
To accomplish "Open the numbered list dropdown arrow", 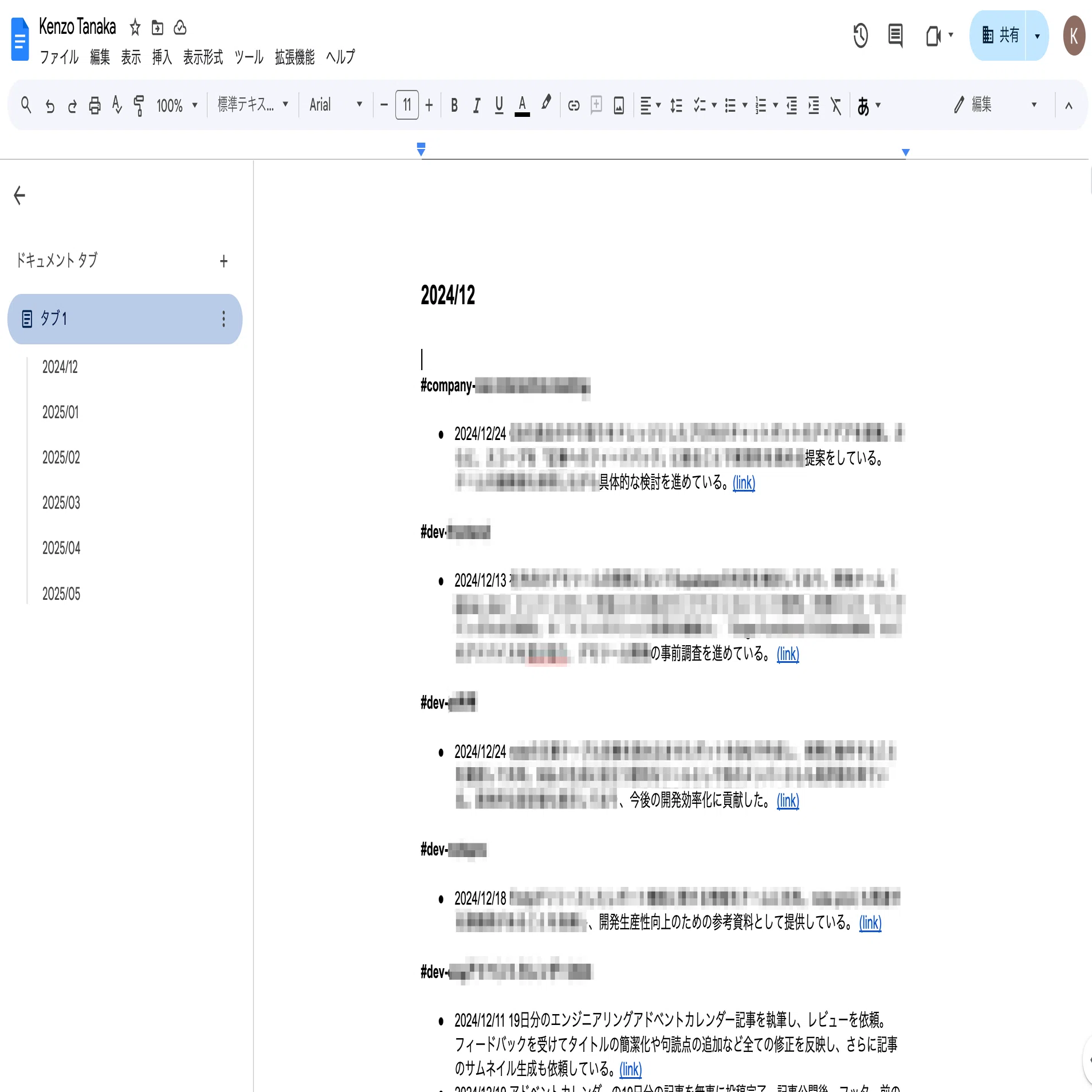I will (x=775, y=105).
